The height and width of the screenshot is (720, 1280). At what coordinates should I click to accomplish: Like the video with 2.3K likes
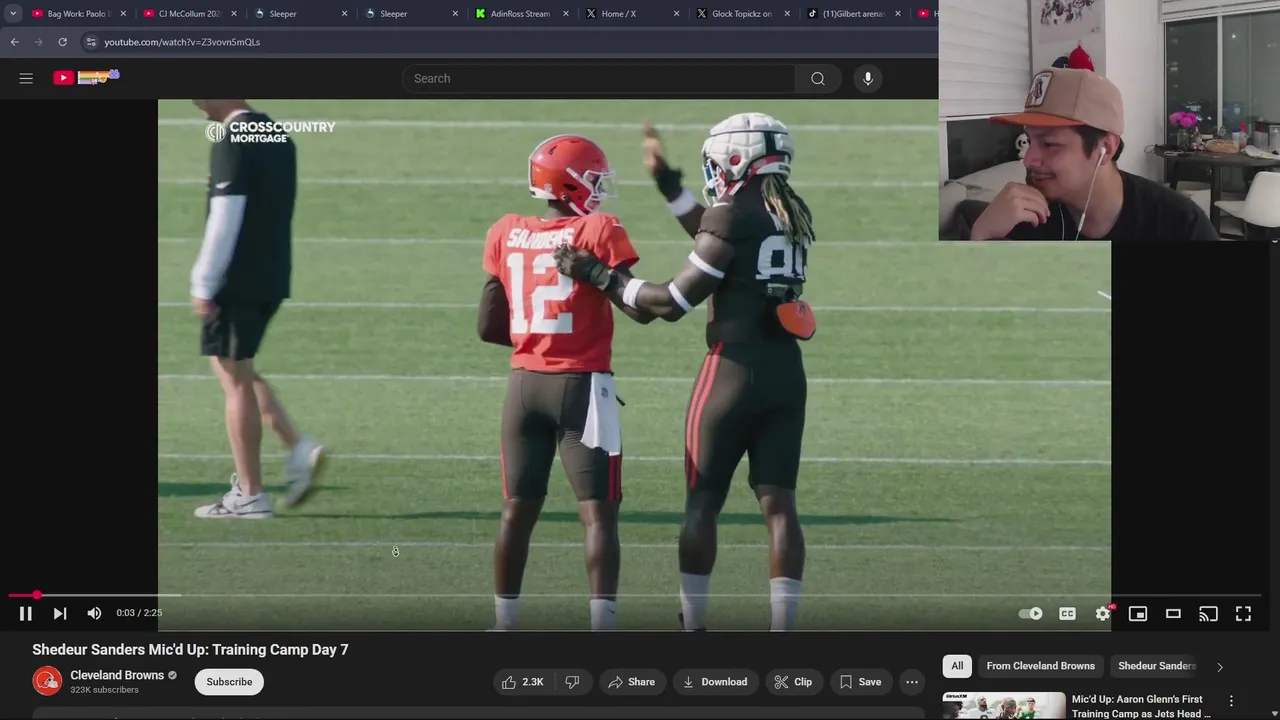point(523,682)
